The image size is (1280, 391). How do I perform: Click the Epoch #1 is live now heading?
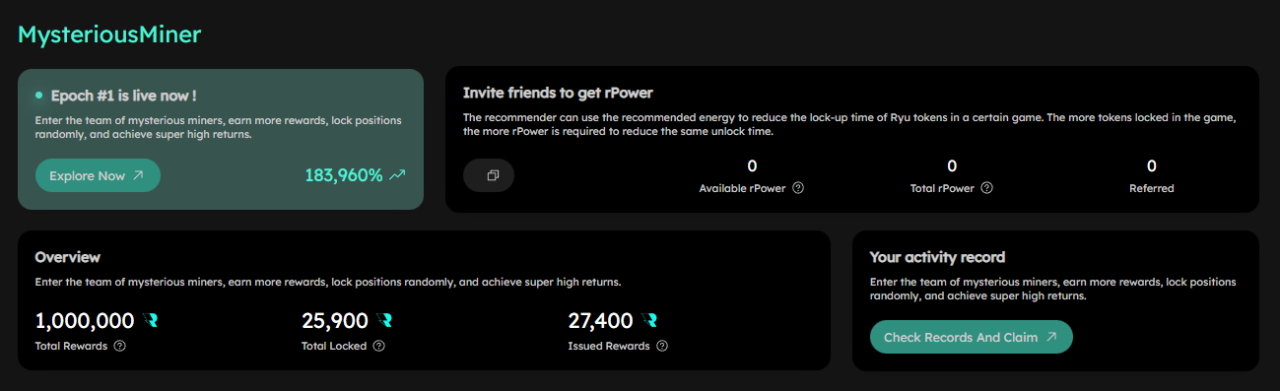pyautogui.click(x=123, y=95)
